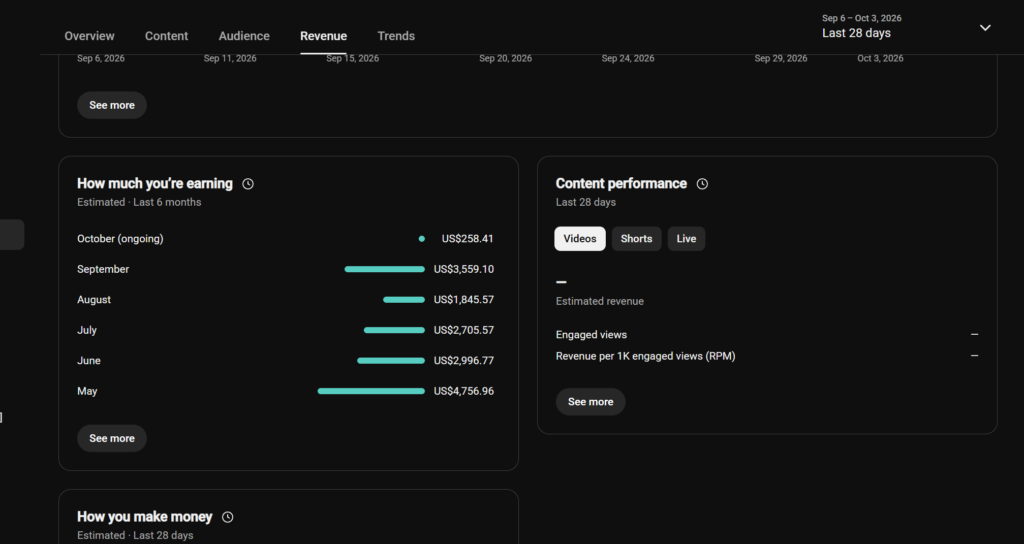Click the September row label
1024x544 pixels.
(x=103, y=269)
